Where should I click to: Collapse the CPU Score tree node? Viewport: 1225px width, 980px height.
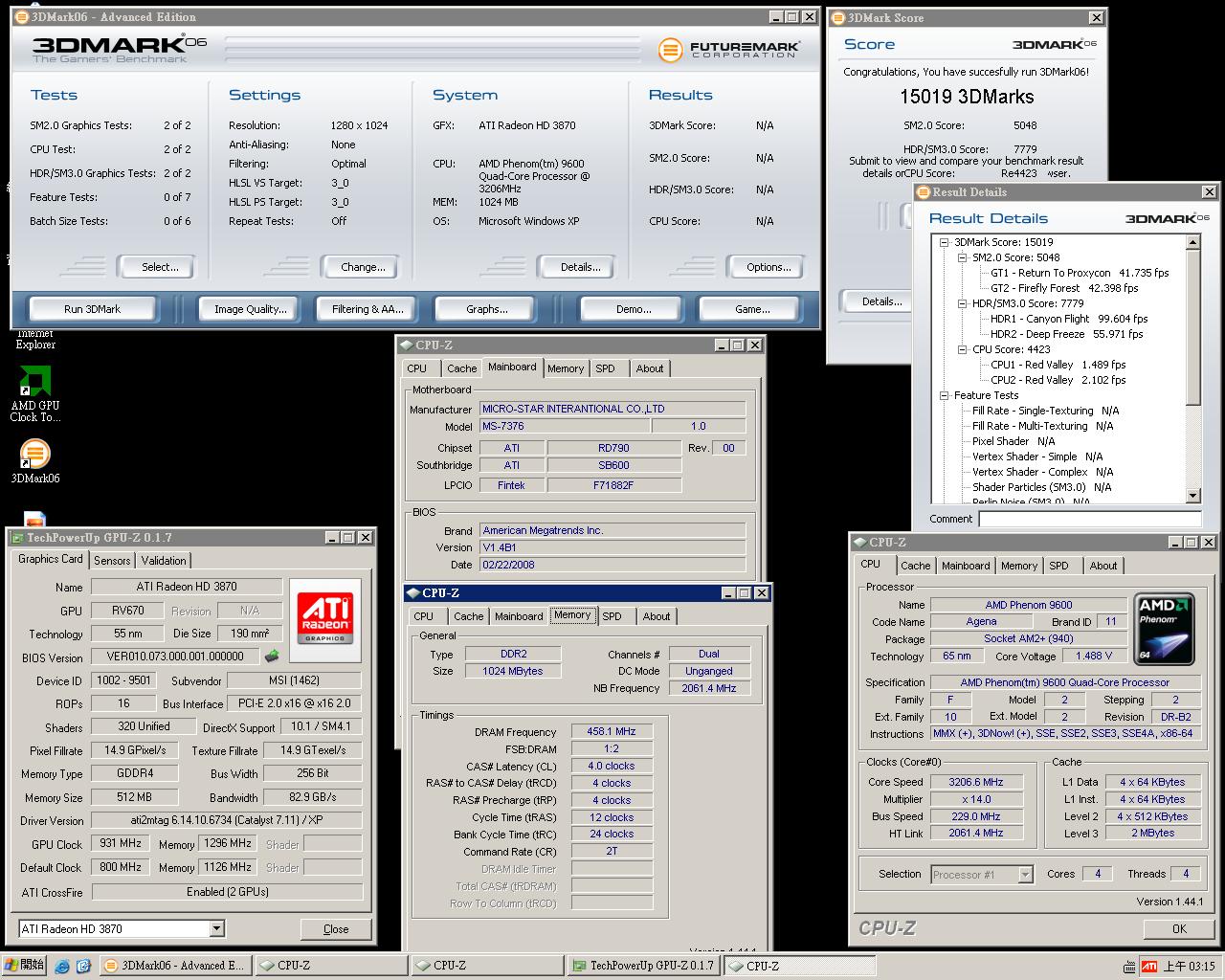963,349
